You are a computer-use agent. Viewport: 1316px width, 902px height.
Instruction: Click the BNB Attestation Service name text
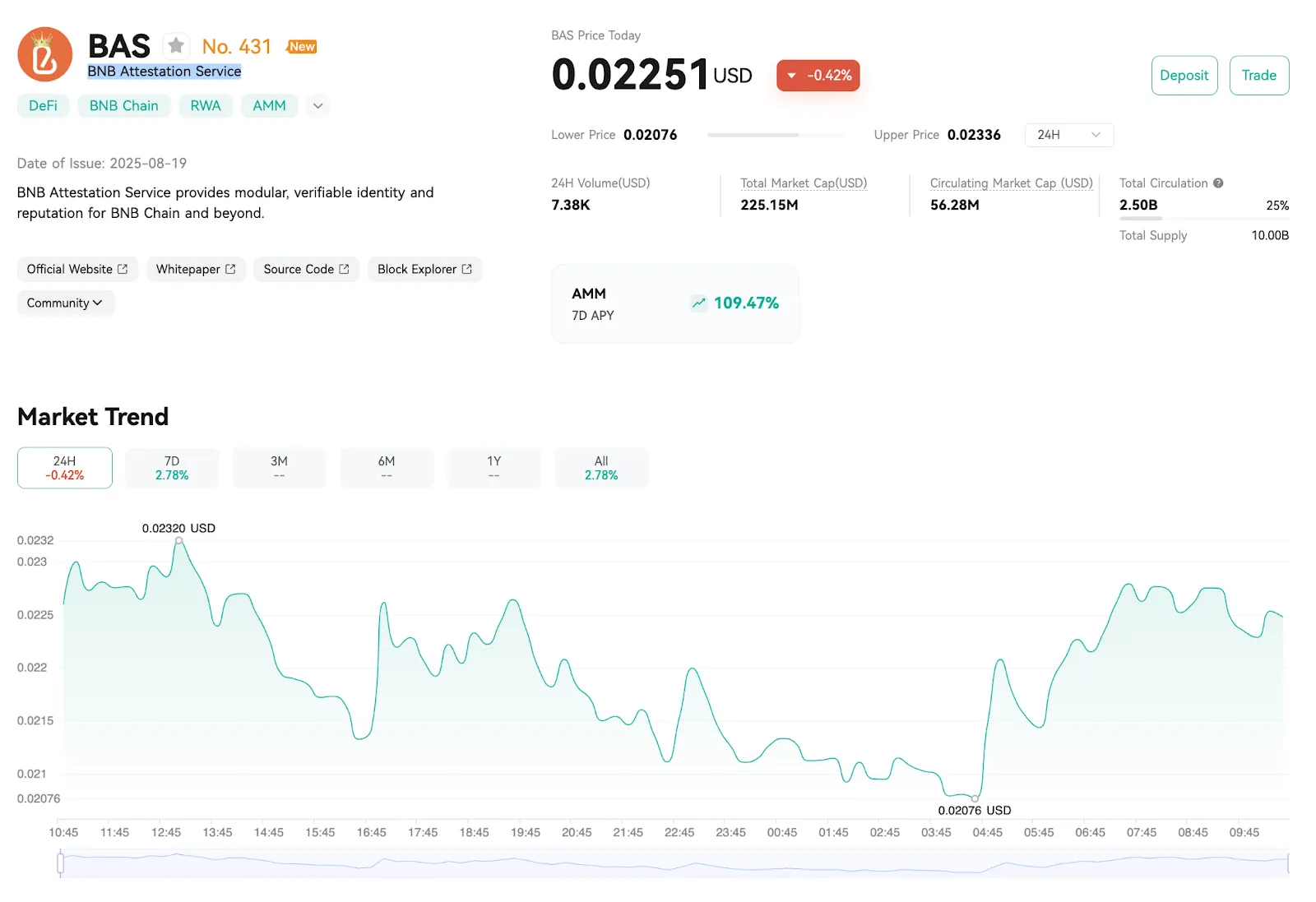click(x=164, y=72)
